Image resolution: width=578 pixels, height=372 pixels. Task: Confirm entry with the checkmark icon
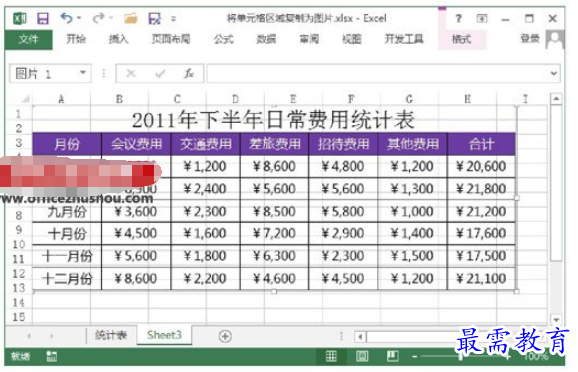coord(160,73)
